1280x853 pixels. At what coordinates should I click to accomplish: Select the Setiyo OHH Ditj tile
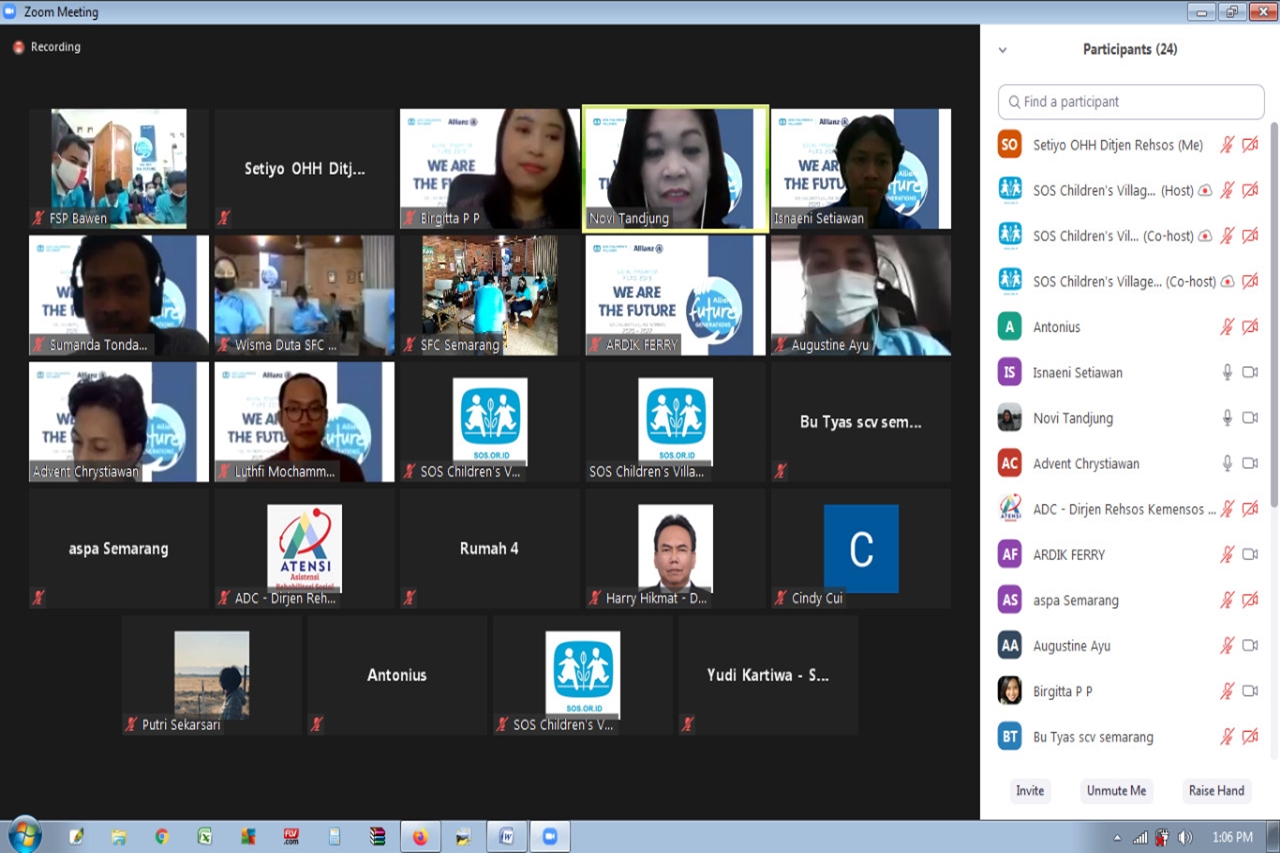[304, 169]
